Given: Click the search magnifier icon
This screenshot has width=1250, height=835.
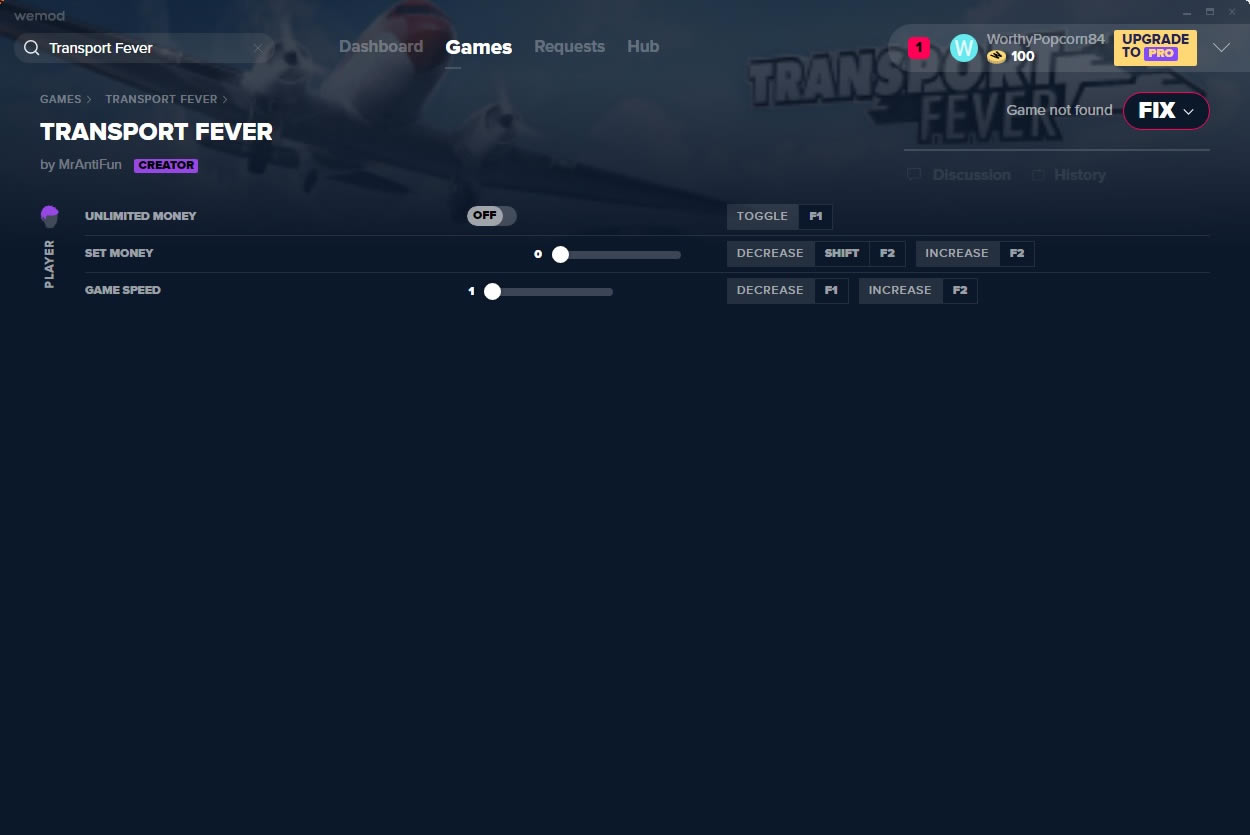Looking at the screenshot, I should [x=31, y=48].
